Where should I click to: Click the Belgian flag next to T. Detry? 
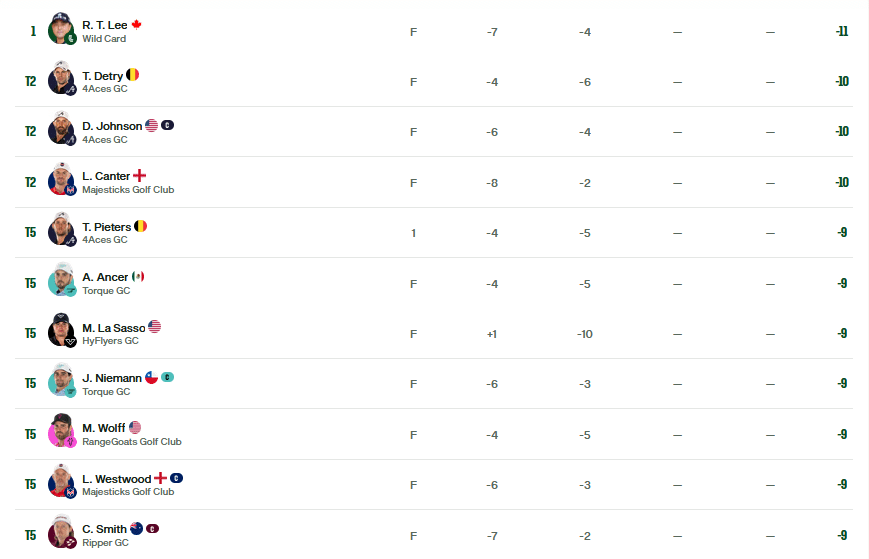click(132, 75)
